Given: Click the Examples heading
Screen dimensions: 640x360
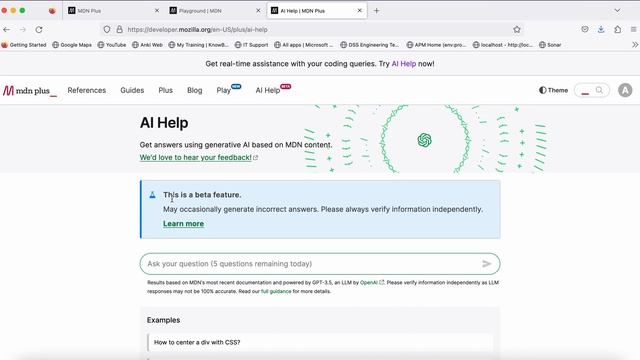Looking at the screenshot, I should point(163,320).
